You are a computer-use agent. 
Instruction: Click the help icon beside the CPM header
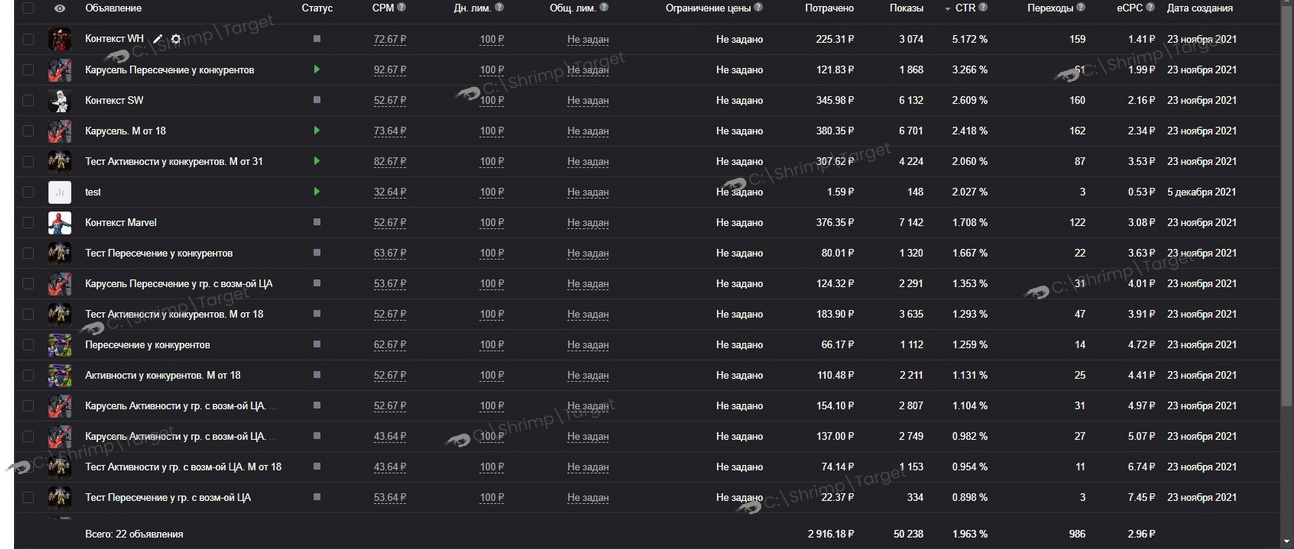pos(402,8)
